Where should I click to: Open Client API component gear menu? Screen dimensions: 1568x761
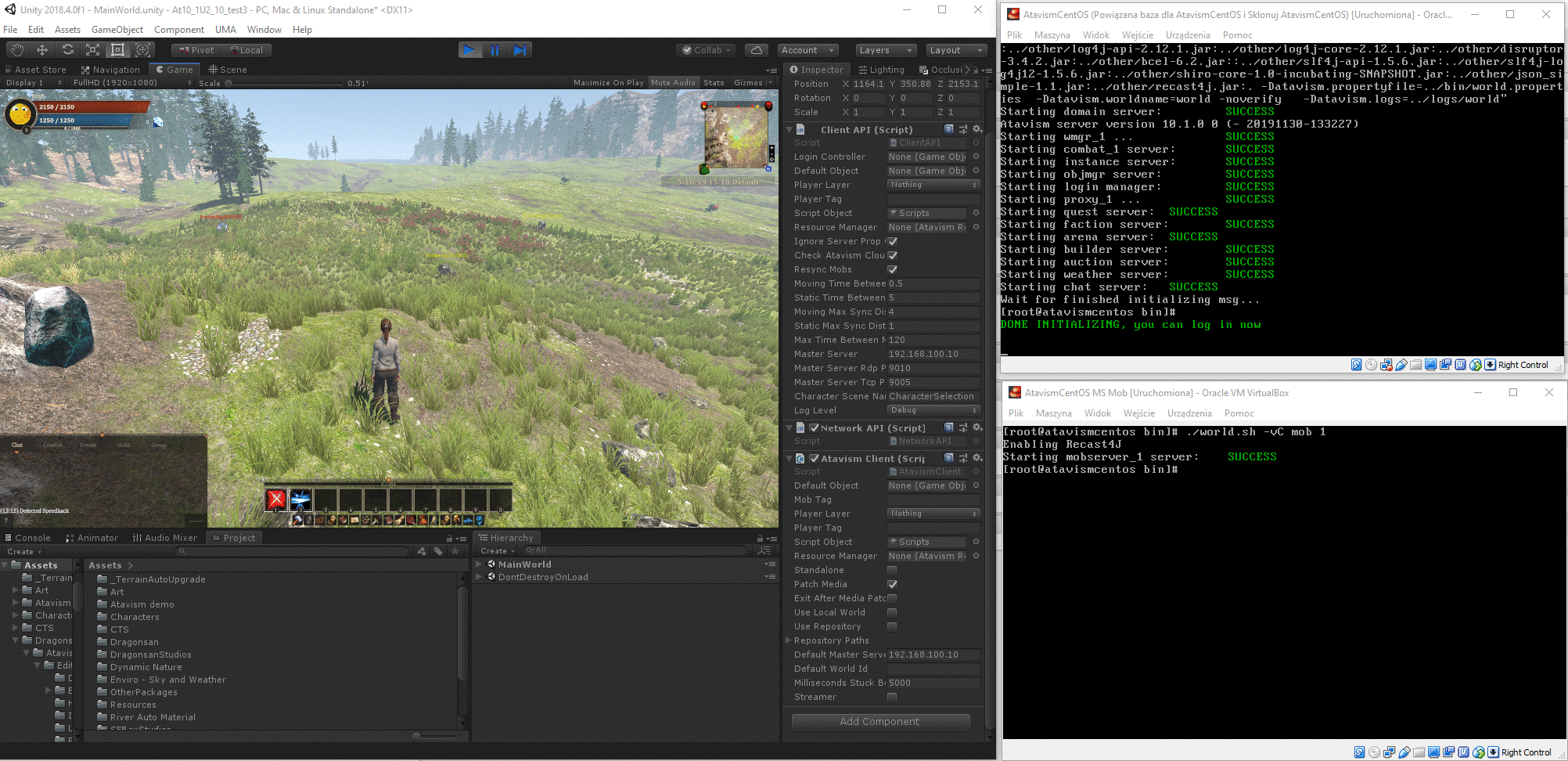tap(976, 129)
